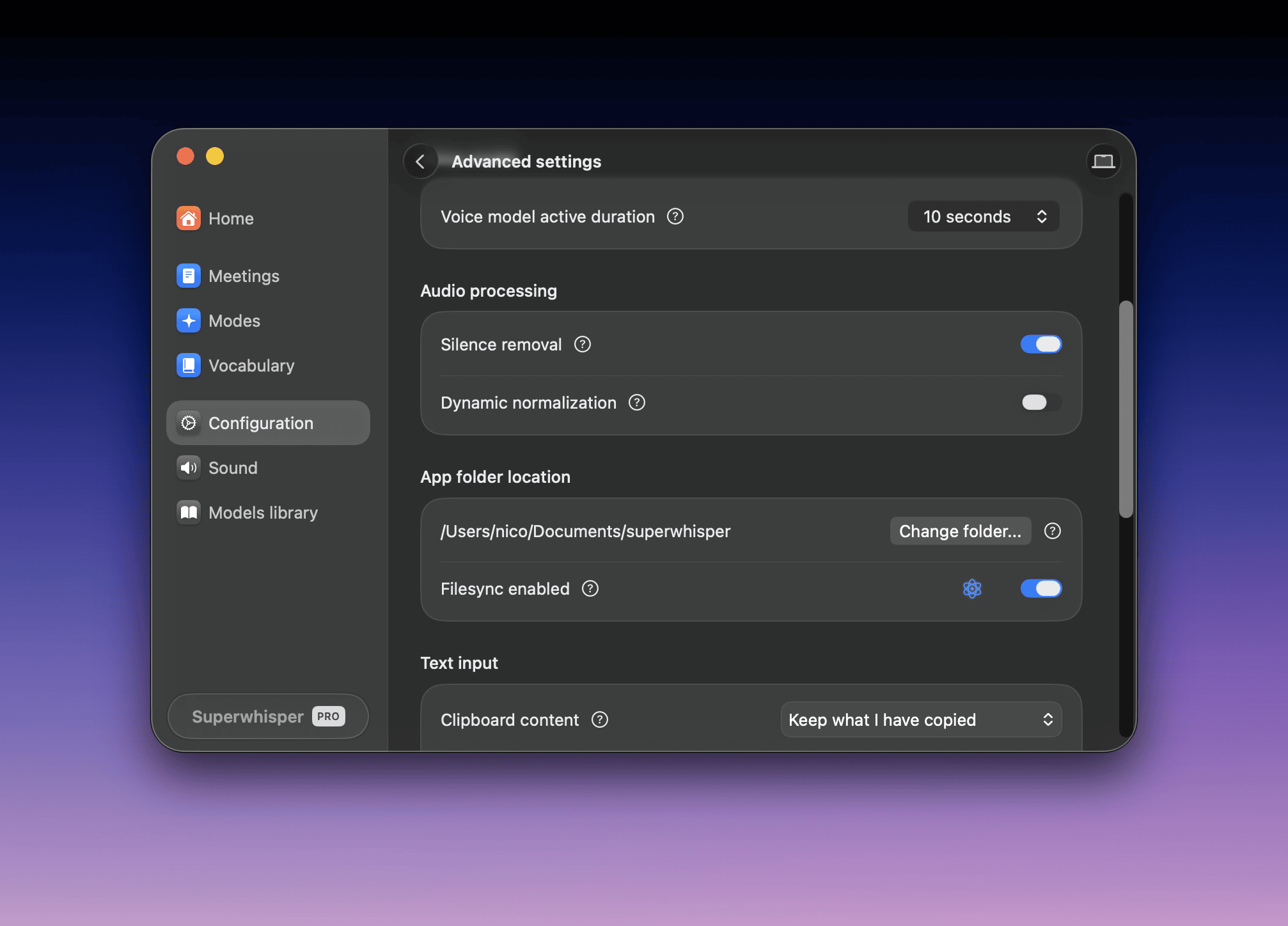This screenshot has width=1288, height=926.
Task: Click the Models library open-book icon
Action: tap(188, 512)
